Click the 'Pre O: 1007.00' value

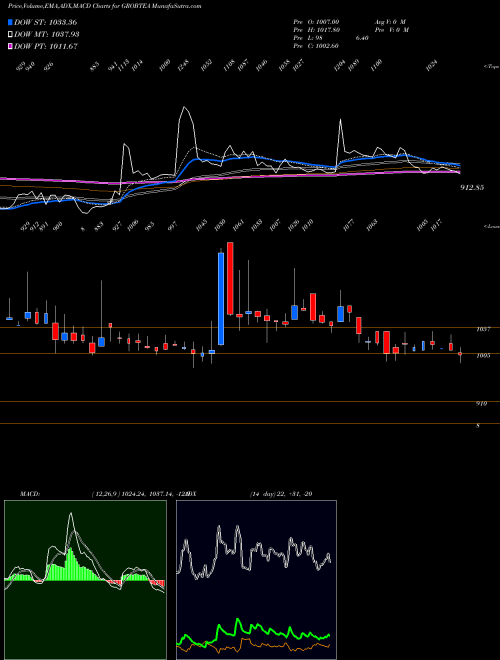(316, 21)
